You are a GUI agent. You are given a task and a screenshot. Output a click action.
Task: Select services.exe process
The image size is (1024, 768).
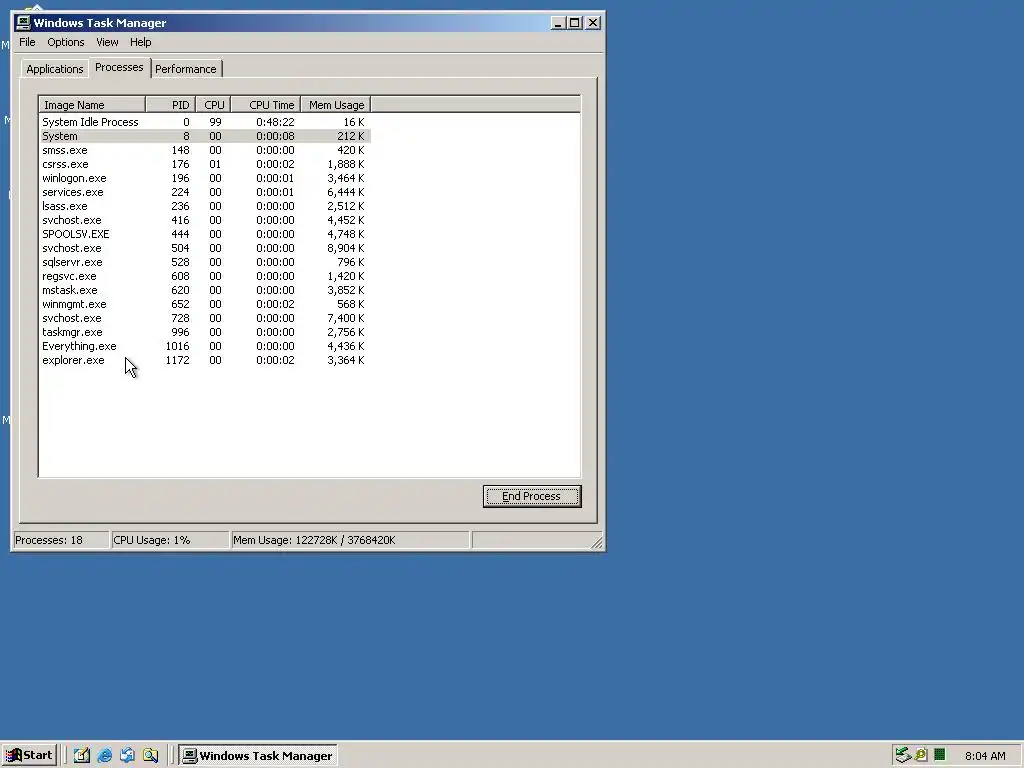tap(205, 192)
